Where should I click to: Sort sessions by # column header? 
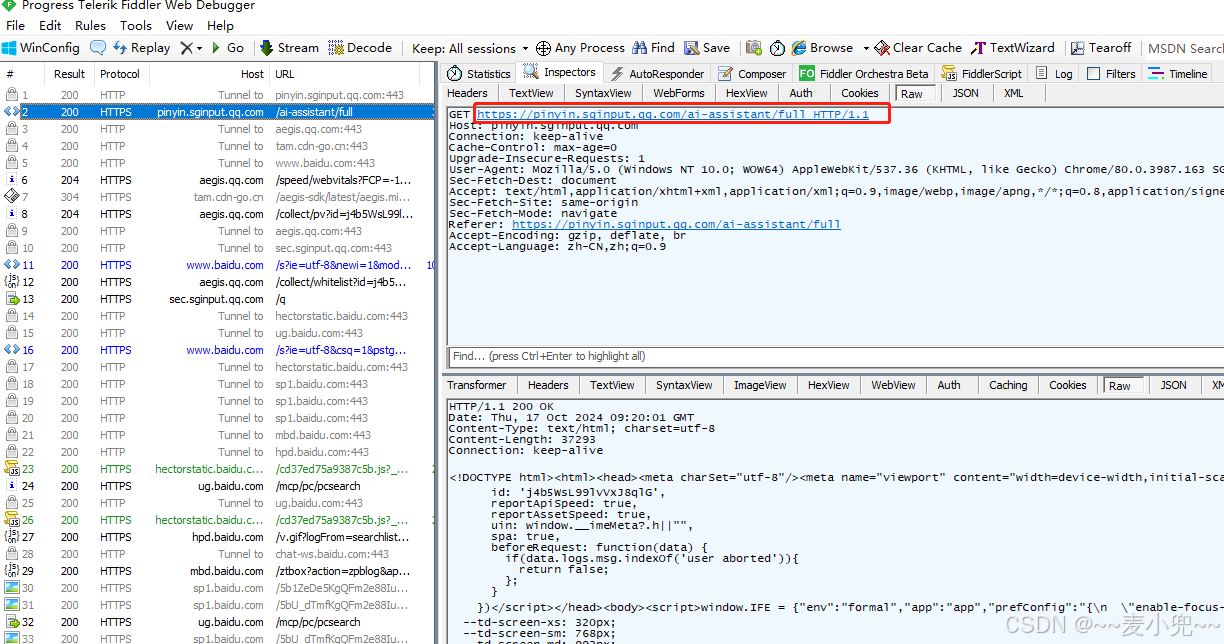(x=22, y=74)
